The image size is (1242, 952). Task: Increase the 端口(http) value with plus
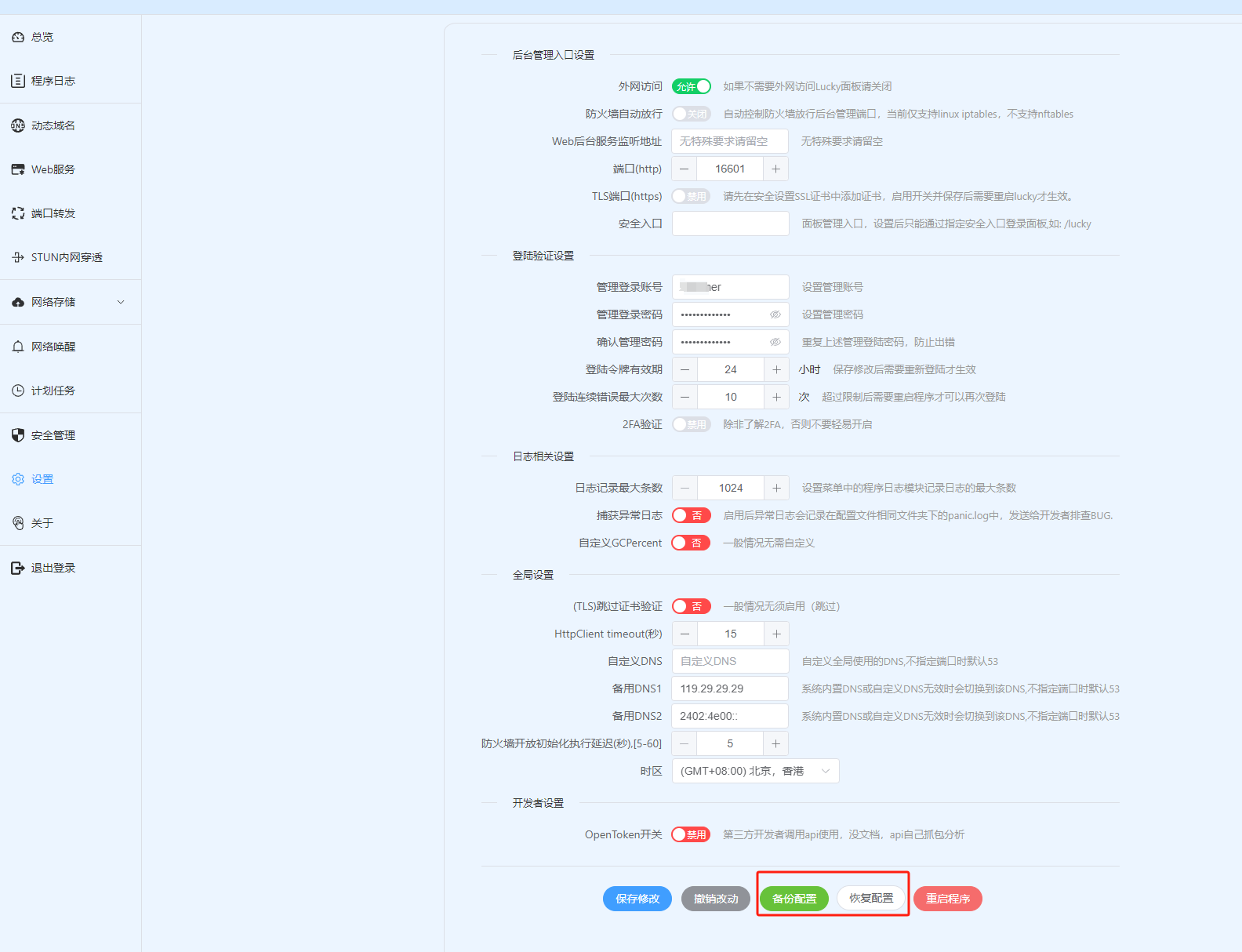[x=775, y=169]
